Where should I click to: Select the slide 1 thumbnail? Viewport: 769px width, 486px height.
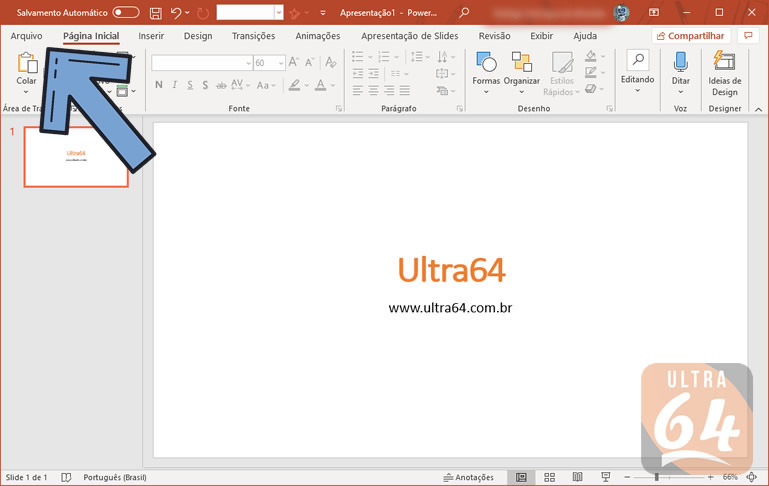click(x=76, y=157)
